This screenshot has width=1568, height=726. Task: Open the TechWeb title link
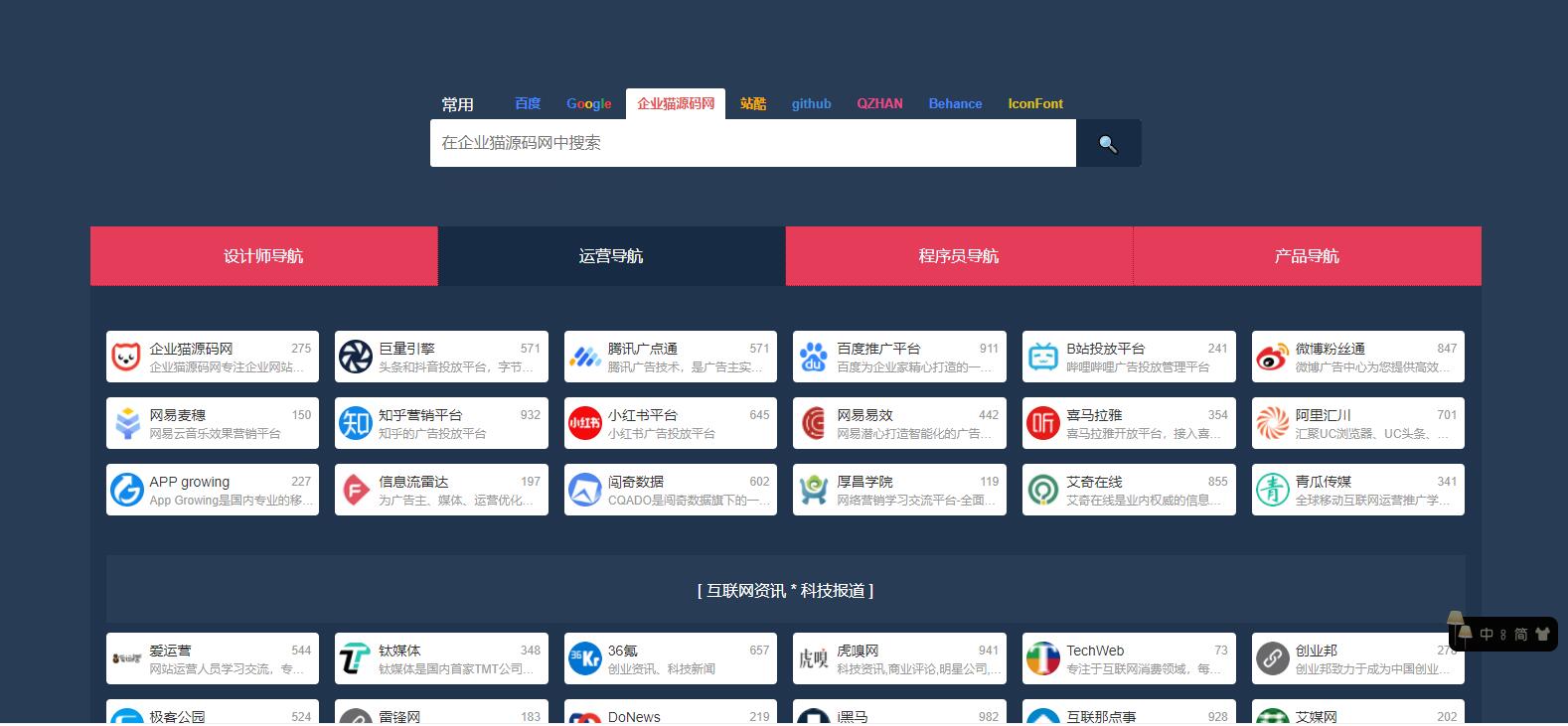point(1095,651)
